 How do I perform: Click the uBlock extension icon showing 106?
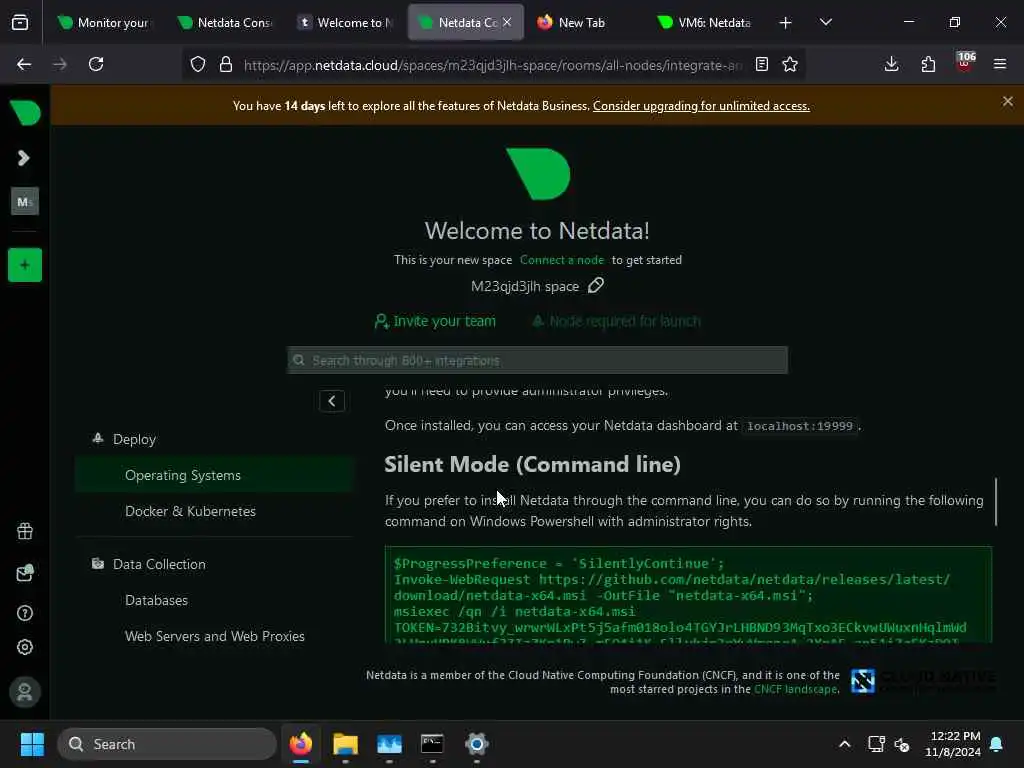pyautogui.click(x=965, y=62)
